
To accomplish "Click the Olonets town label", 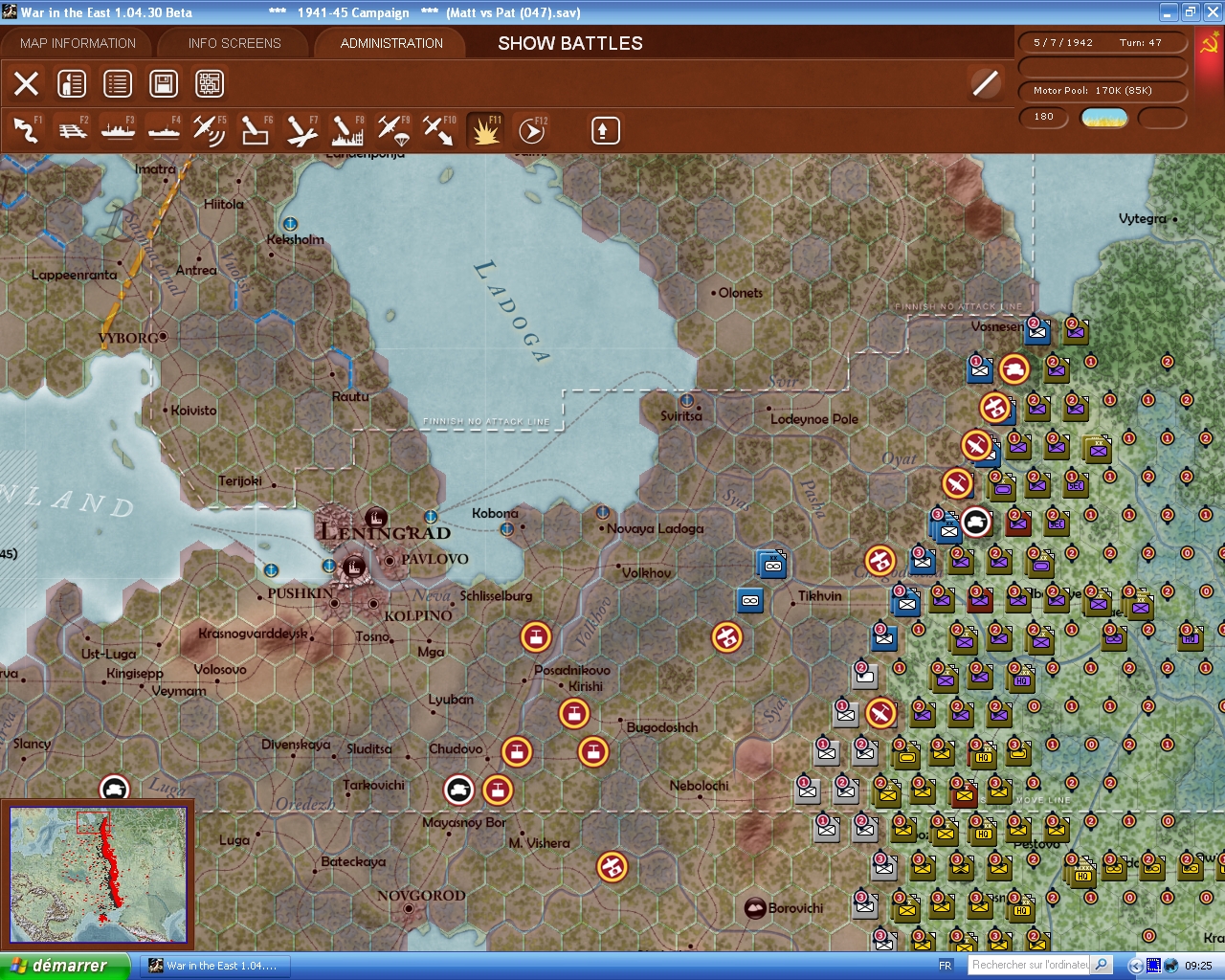I will click(741, 293).
